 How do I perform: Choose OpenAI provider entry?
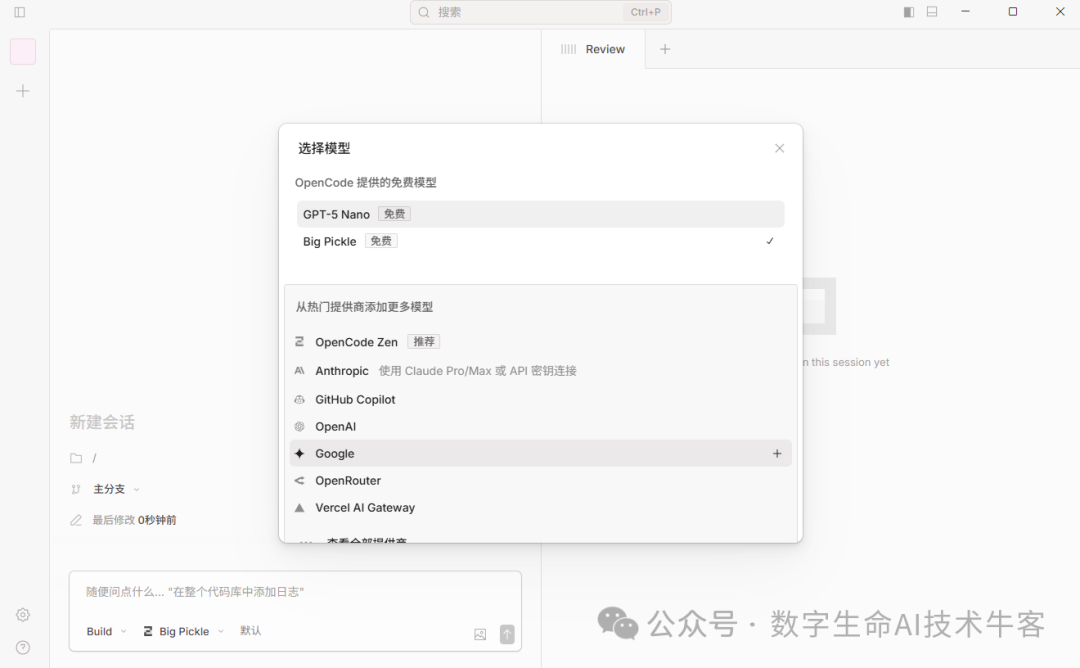[x=541, y=426]
